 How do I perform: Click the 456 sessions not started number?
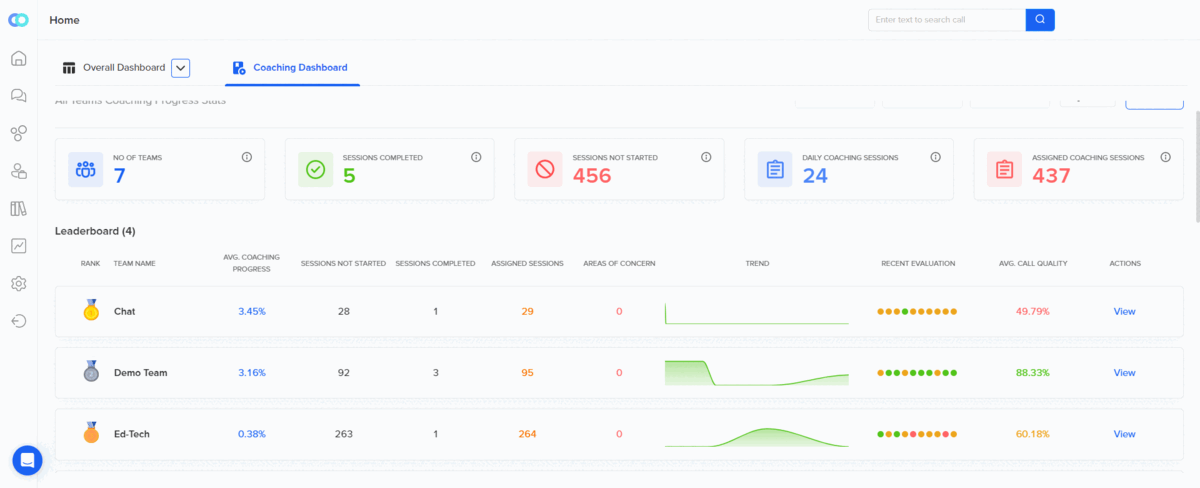(x=592, y=176)
